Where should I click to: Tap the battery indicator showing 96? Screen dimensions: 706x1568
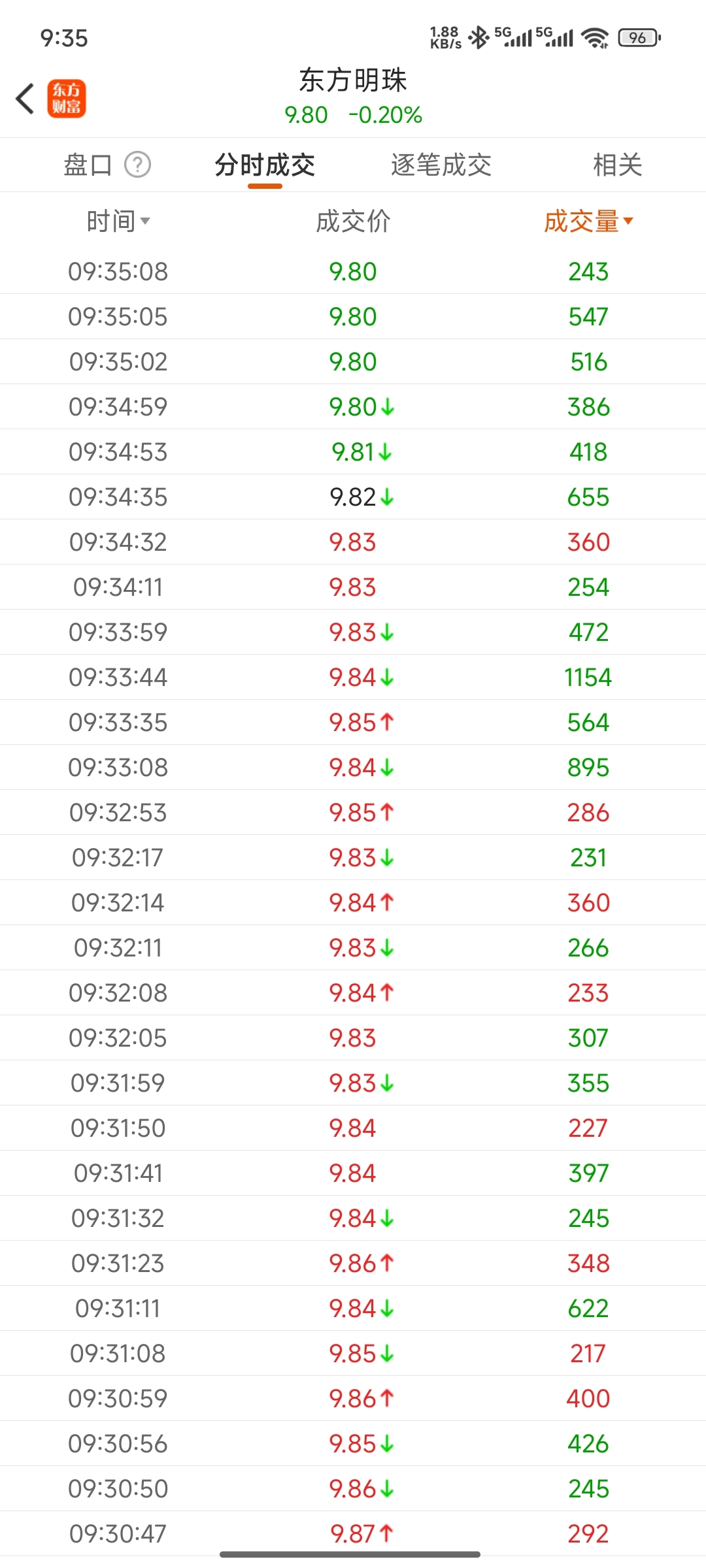(639, 38)
